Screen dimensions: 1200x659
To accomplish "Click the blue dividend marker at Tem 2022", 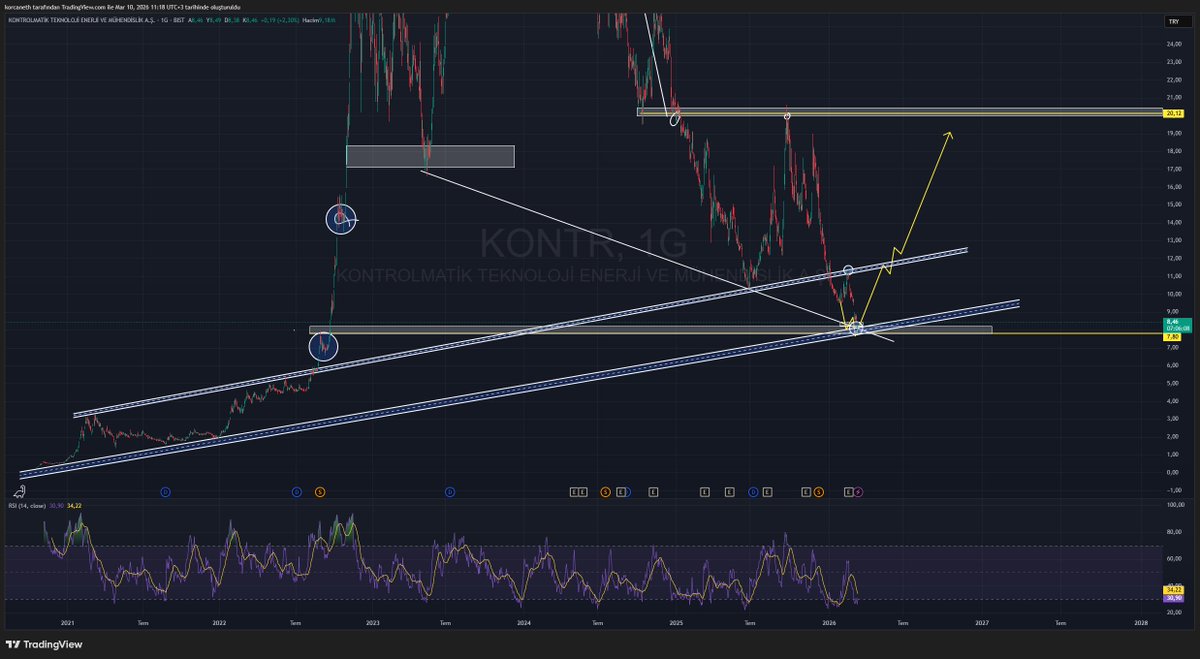I will [x=297, y=492].
